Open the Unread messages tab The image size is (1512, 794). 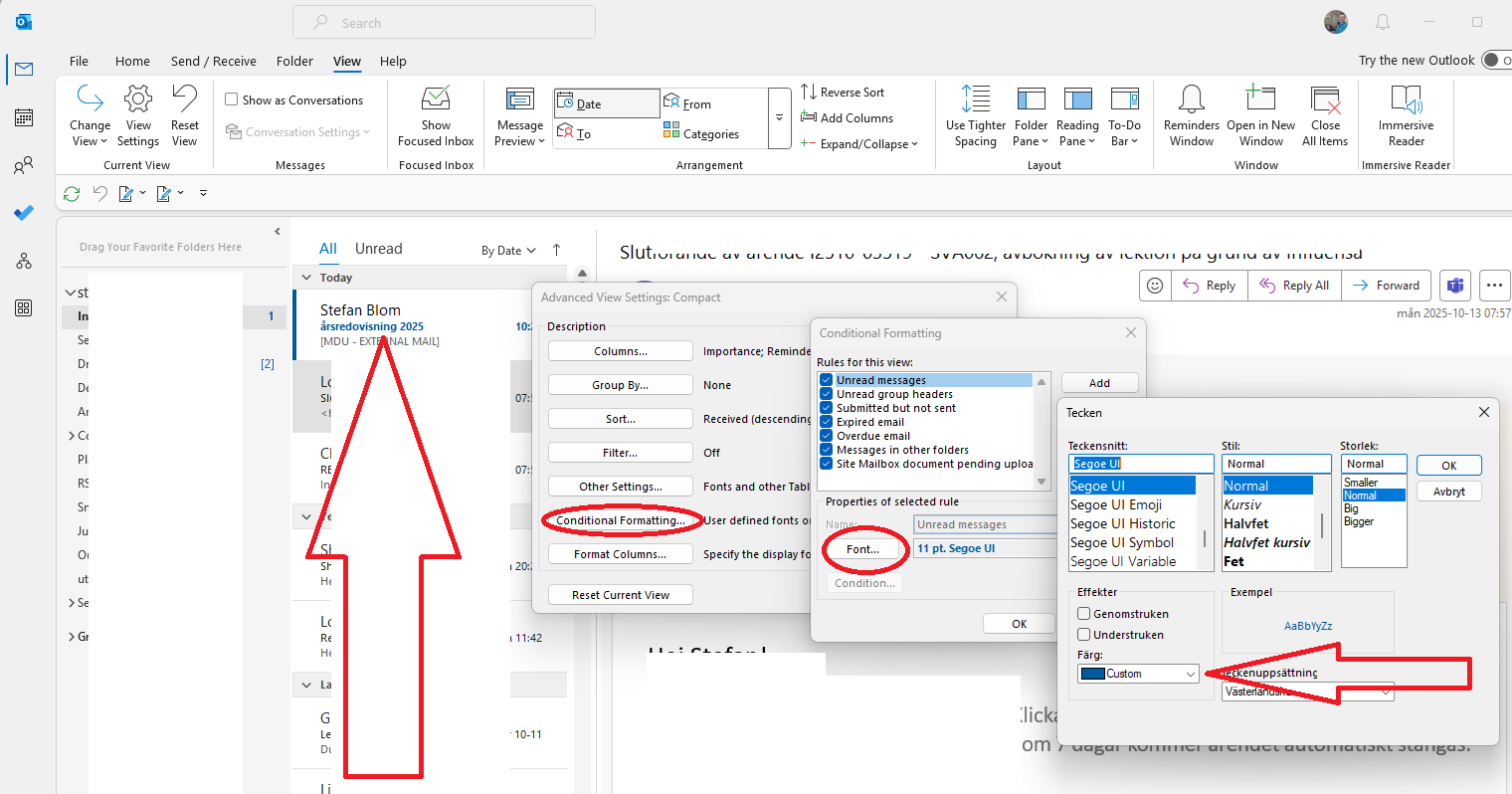pos(378,248)
